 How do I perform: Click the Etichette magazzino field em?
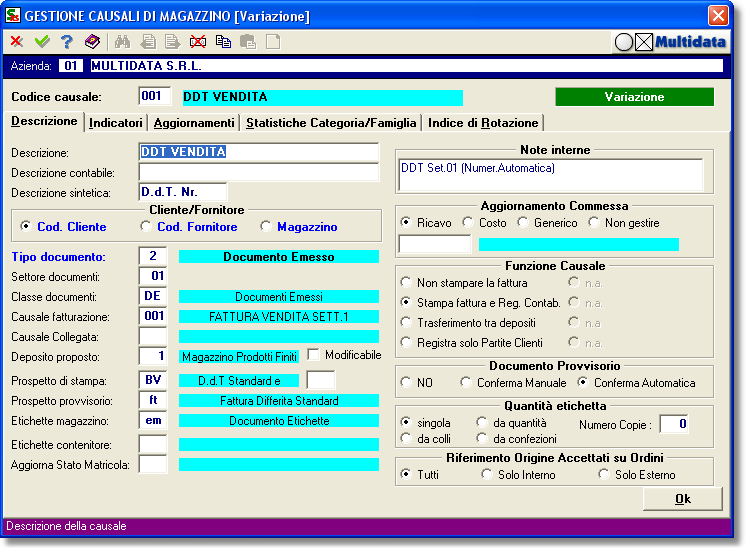click(x=153, y=420)
